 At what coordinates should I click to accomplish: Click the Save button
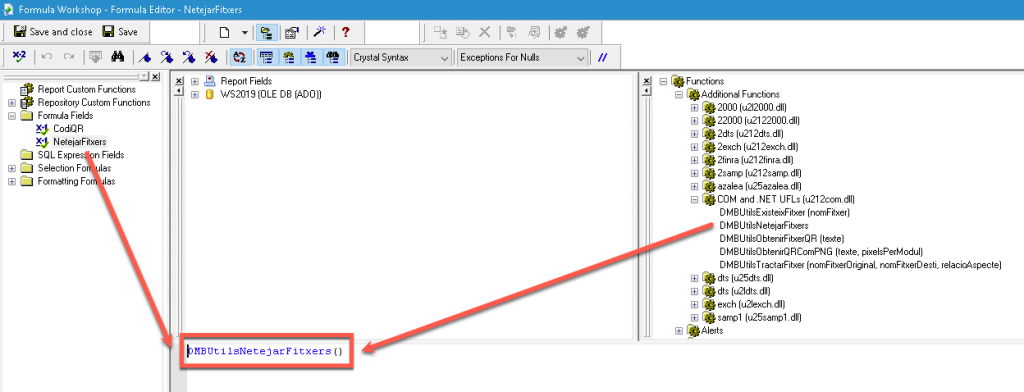point(120,31)
